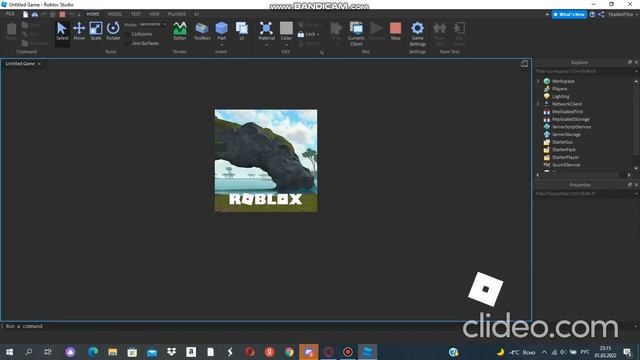
Task: Open the account username dropdown
Action: click(x=622, y=14)
